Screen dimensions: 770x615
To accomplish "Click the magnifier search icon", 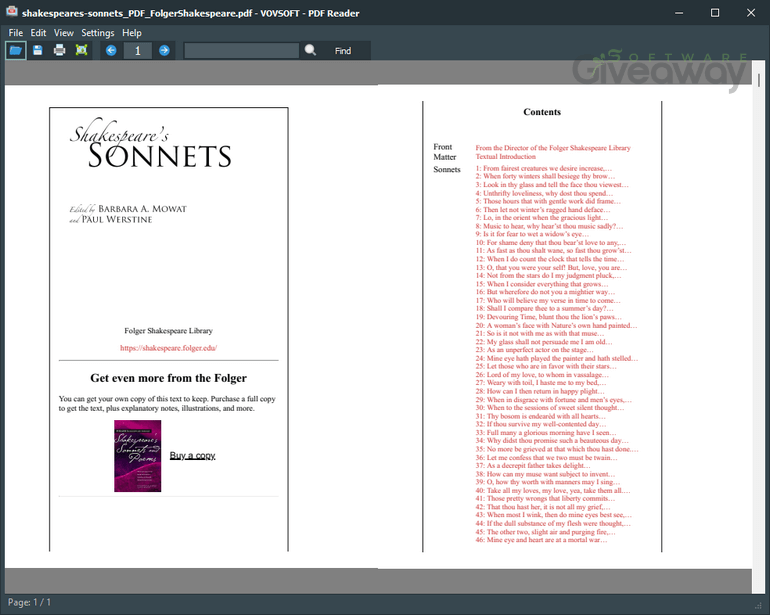I will [310, 50].
